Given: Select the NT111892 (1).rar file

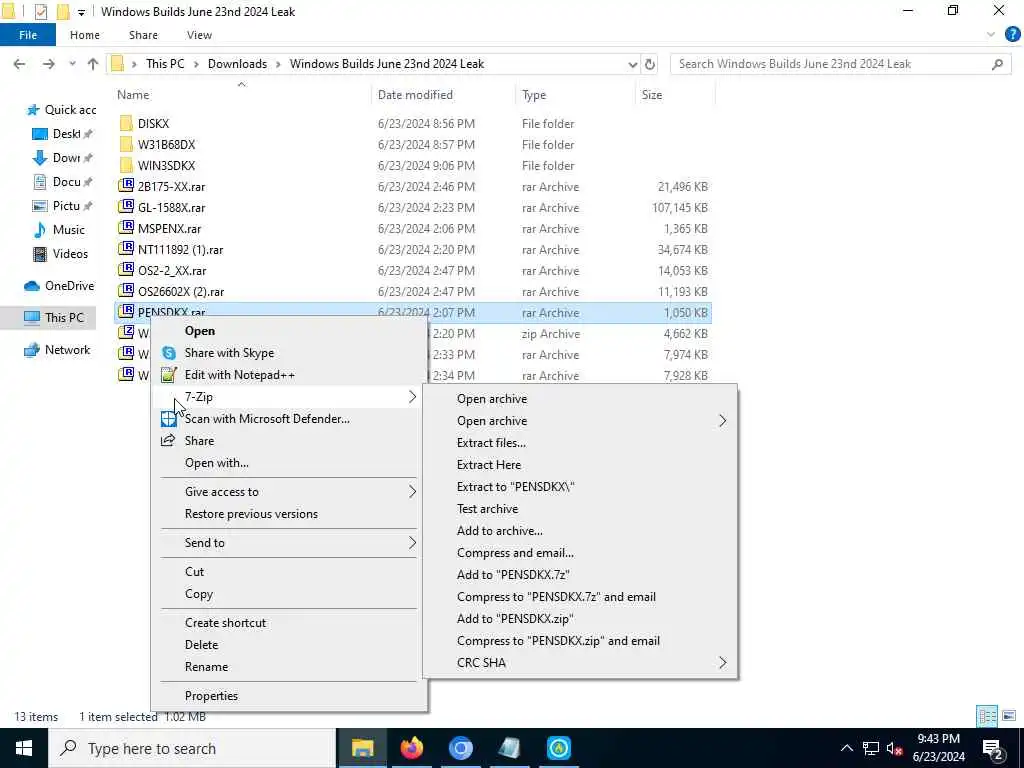Looking at the screenshot, I should 180,250.
